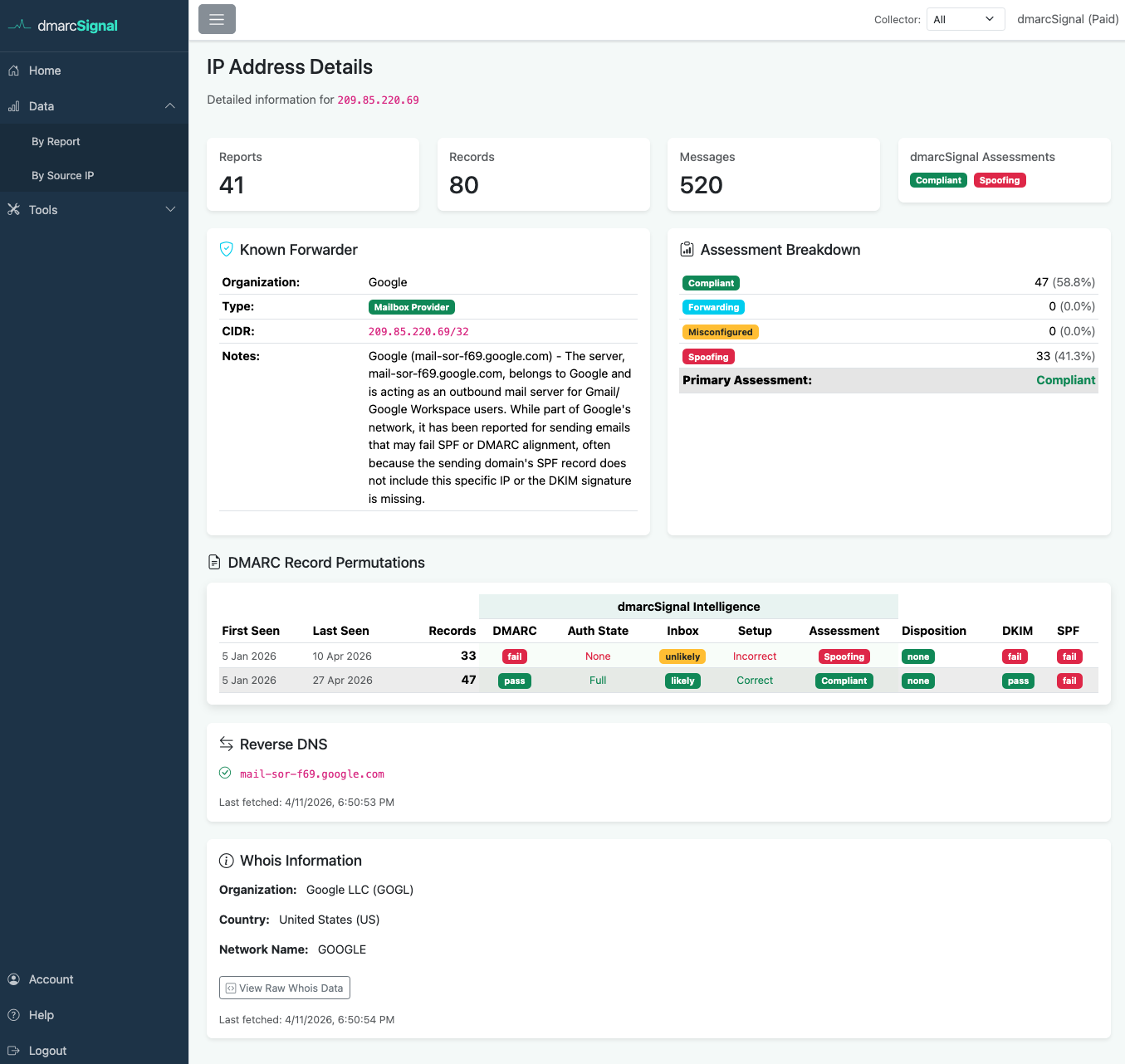Viewport: 1125px width, 1064px height.
Task: Click the First Seen column header
Action: tap(251, 631)
